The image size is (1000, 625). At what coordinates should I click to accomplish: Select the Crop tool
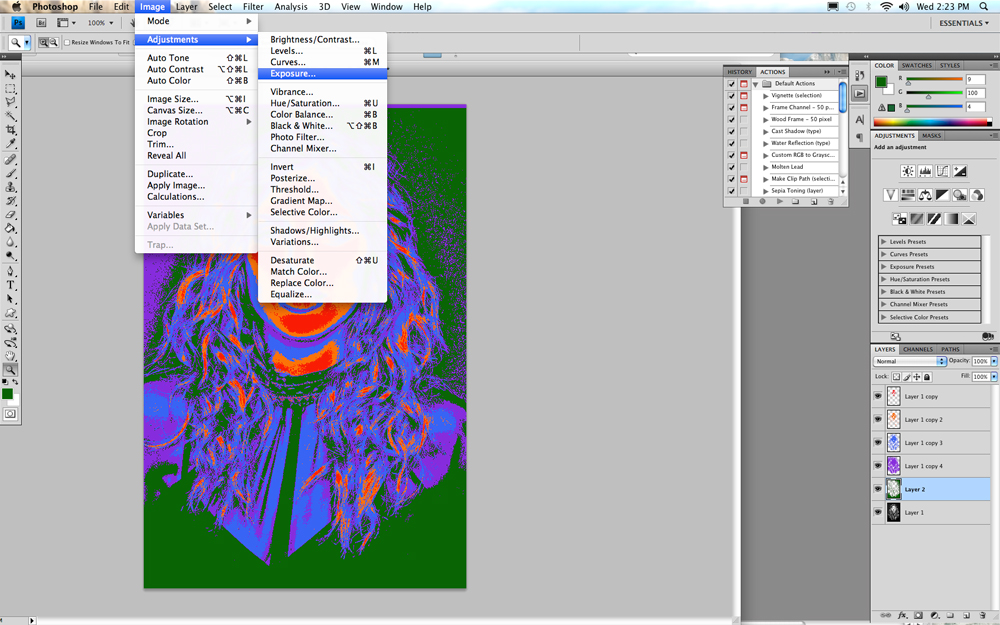point(10,129)
